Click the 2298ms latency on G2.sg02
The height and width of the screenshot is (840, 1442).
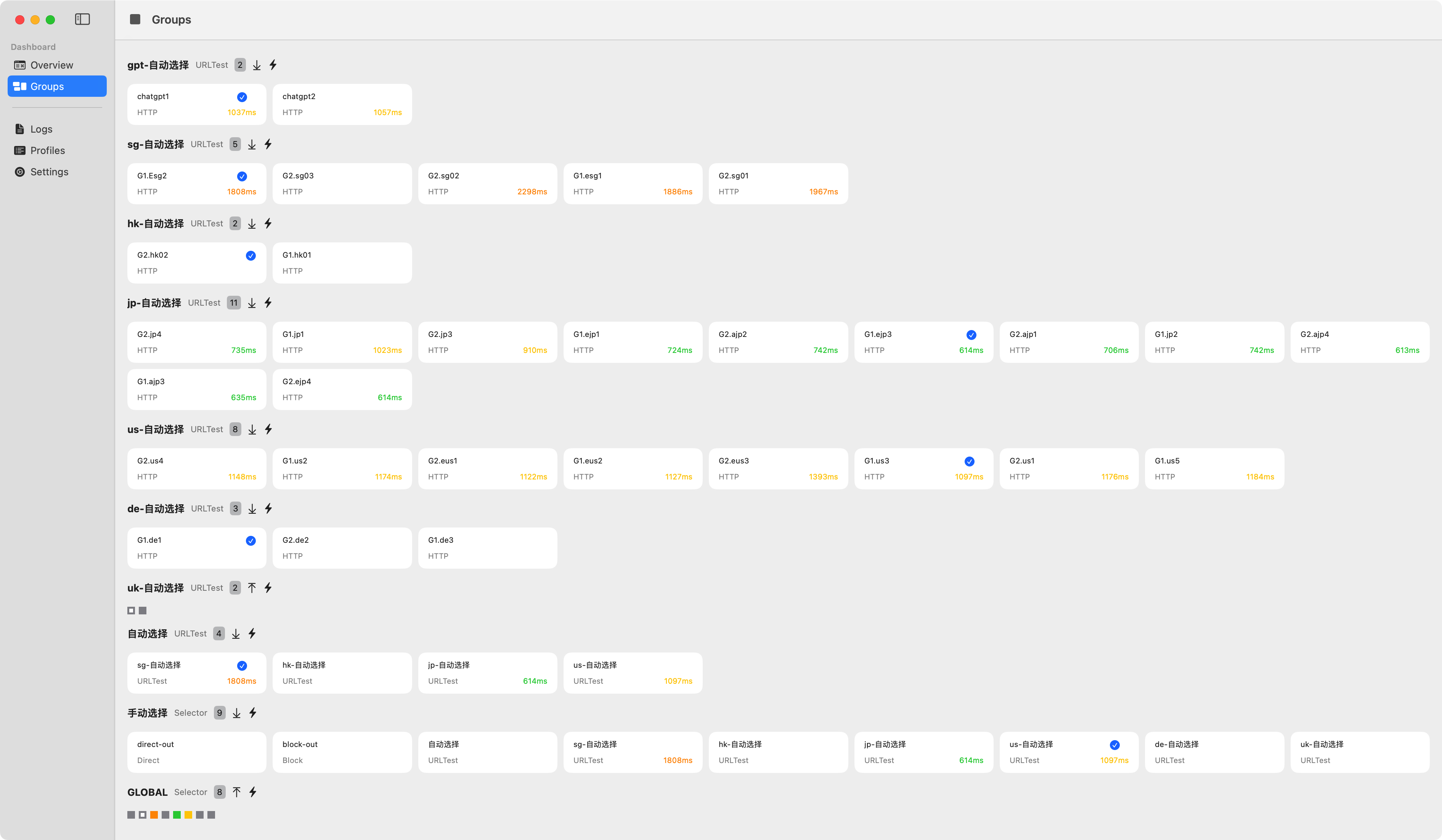532,192
